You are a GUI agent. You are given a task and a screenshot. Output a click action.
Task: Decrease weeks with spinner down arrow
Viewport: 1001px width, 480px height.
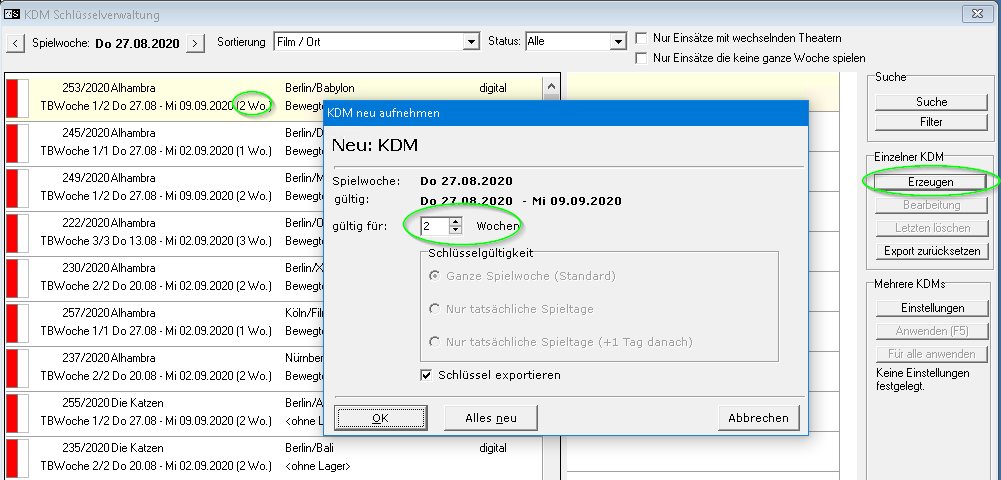(x=456, y=231)
